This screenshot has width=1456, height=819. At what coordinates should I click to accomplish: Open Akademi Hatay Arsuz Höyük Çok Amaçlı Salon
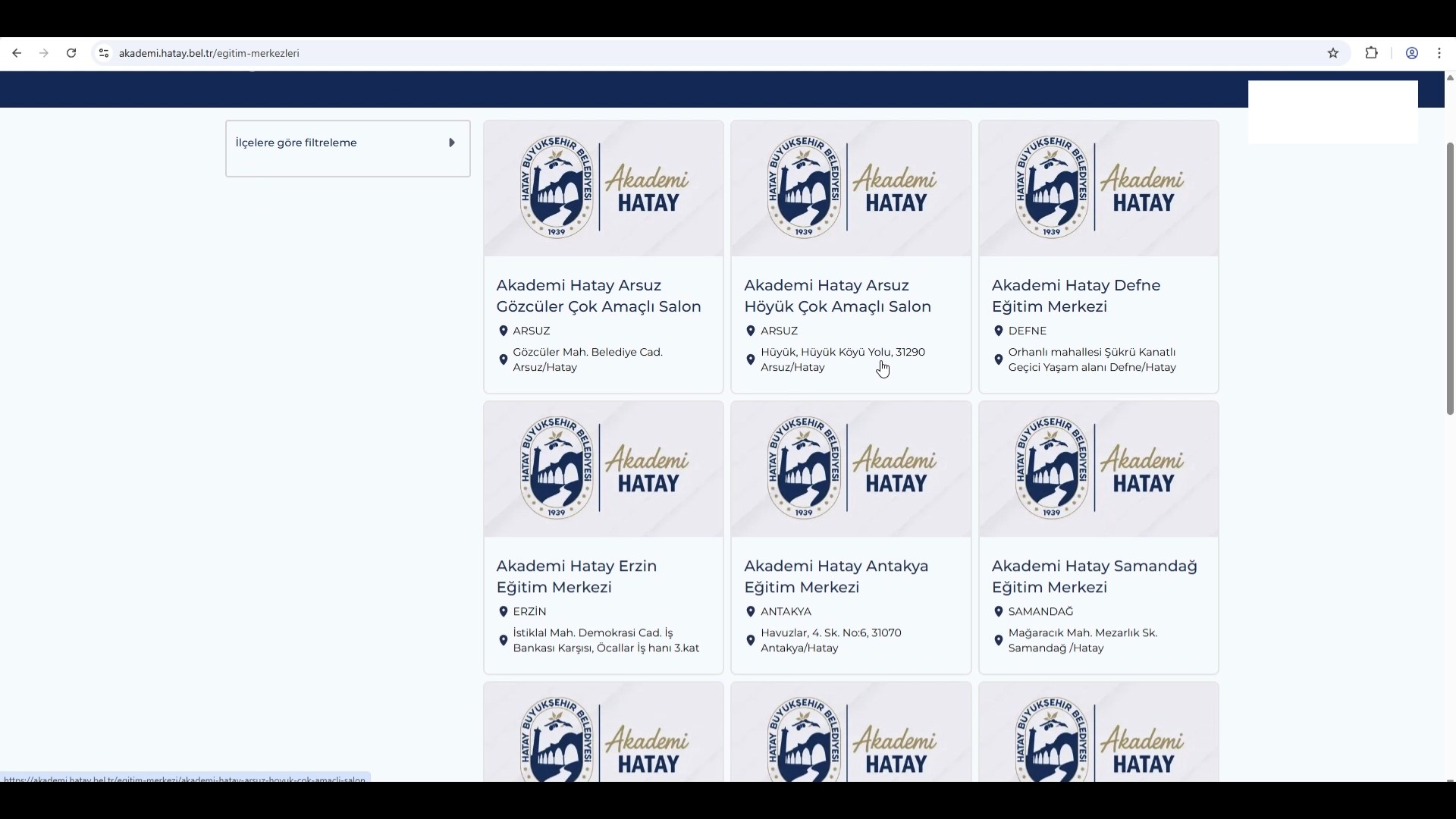837,296
